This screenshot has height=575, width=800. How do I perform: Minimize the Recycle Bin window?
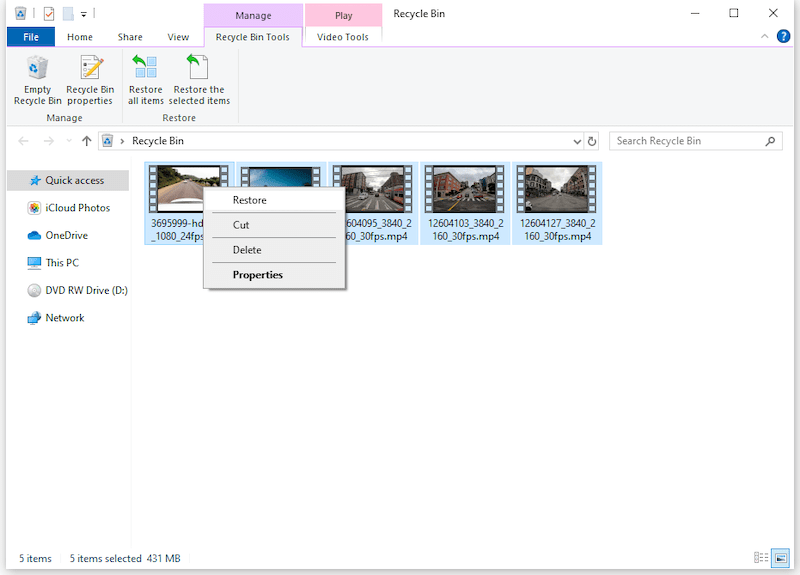point(695,14)
